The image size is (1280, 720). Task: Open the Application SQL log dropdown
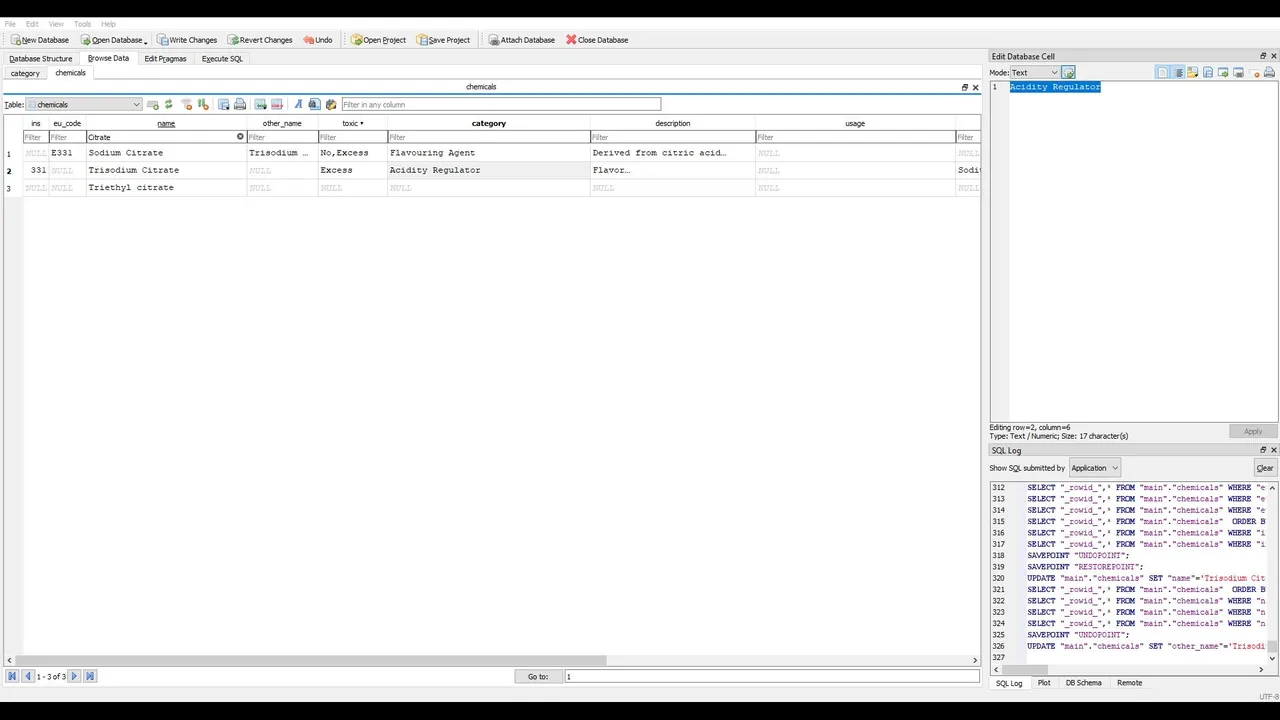point(1094,468)
